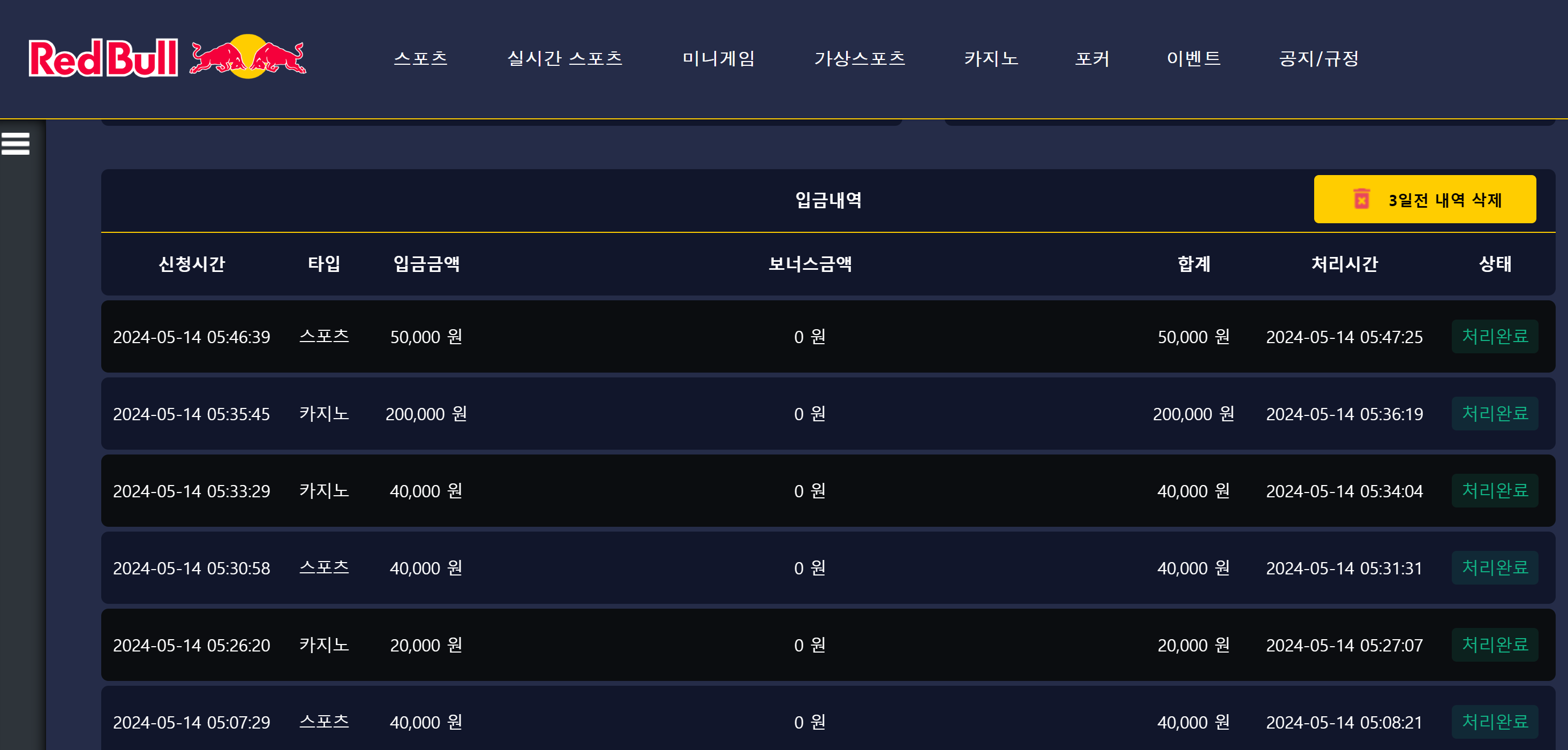Click 처리완료 badge for 05:26:20 deposit
Viewport: 1568px width, 750px height.
pyautogui.click(x=1494, y=645)
